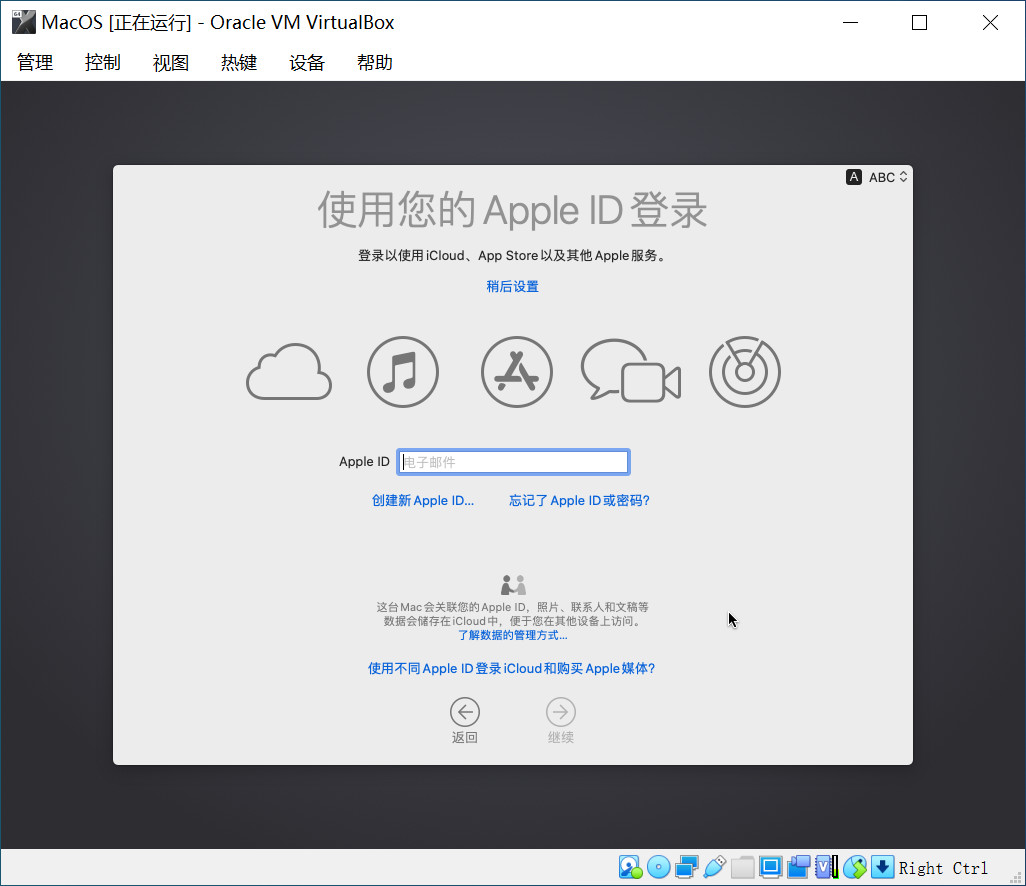Image resolution: width=1026 pixels, height=886 pixels.
Task: Click the Messages and FaceTime icon
Action: 631,370
